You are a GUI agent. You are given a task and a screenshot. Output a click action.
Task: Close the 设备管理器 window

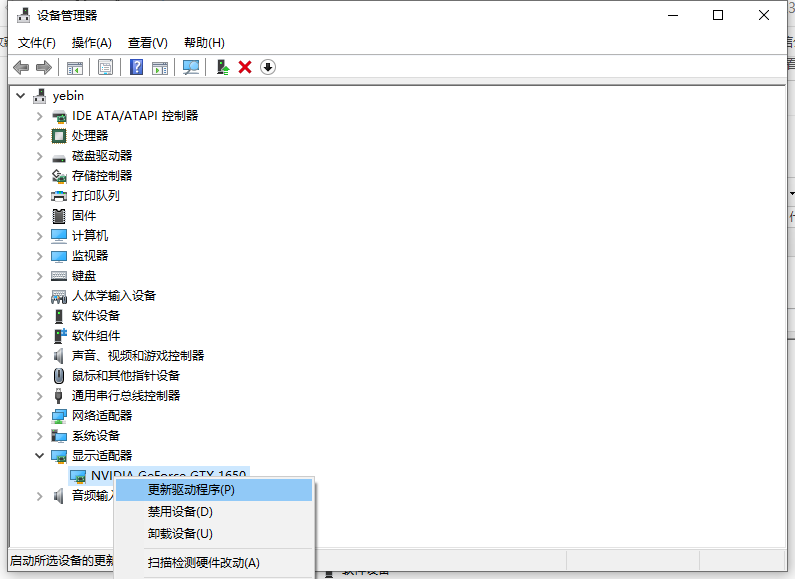[764, 15]
